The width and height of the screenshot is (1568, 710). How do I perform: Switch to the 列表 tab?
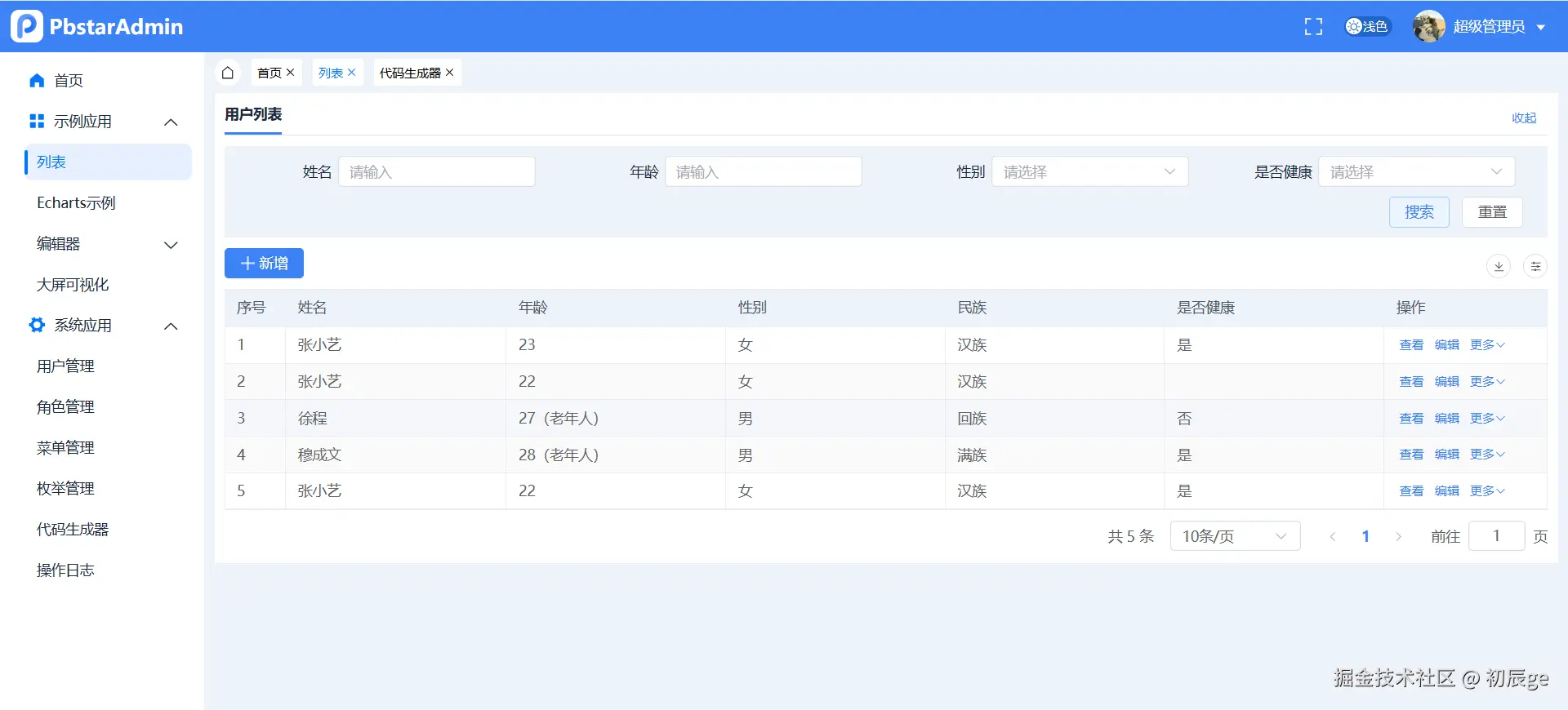330,73
